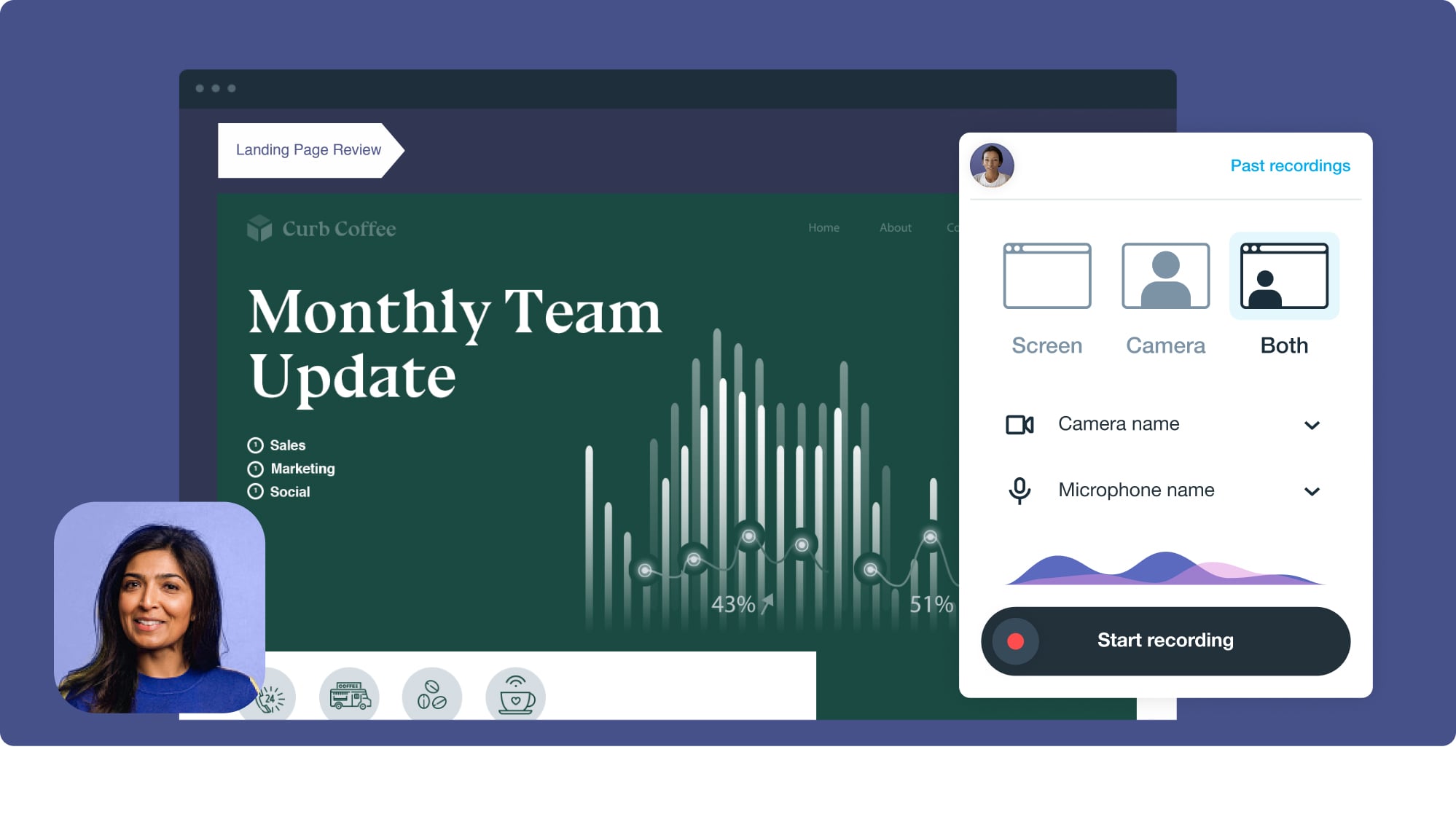Toggle Marketing bullet point checkbox
Viewport: 1456px width, 822px height.
254,467
